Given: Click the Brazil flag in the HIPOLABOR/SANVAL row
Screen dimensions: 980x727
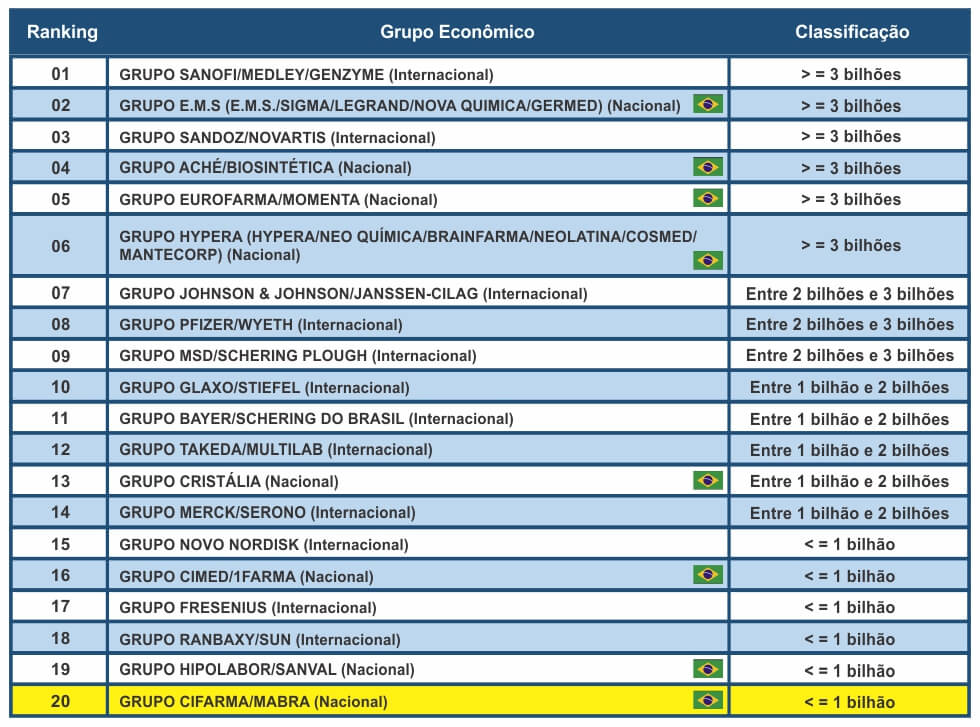Looking at the screenshot, I should point(708,668).
